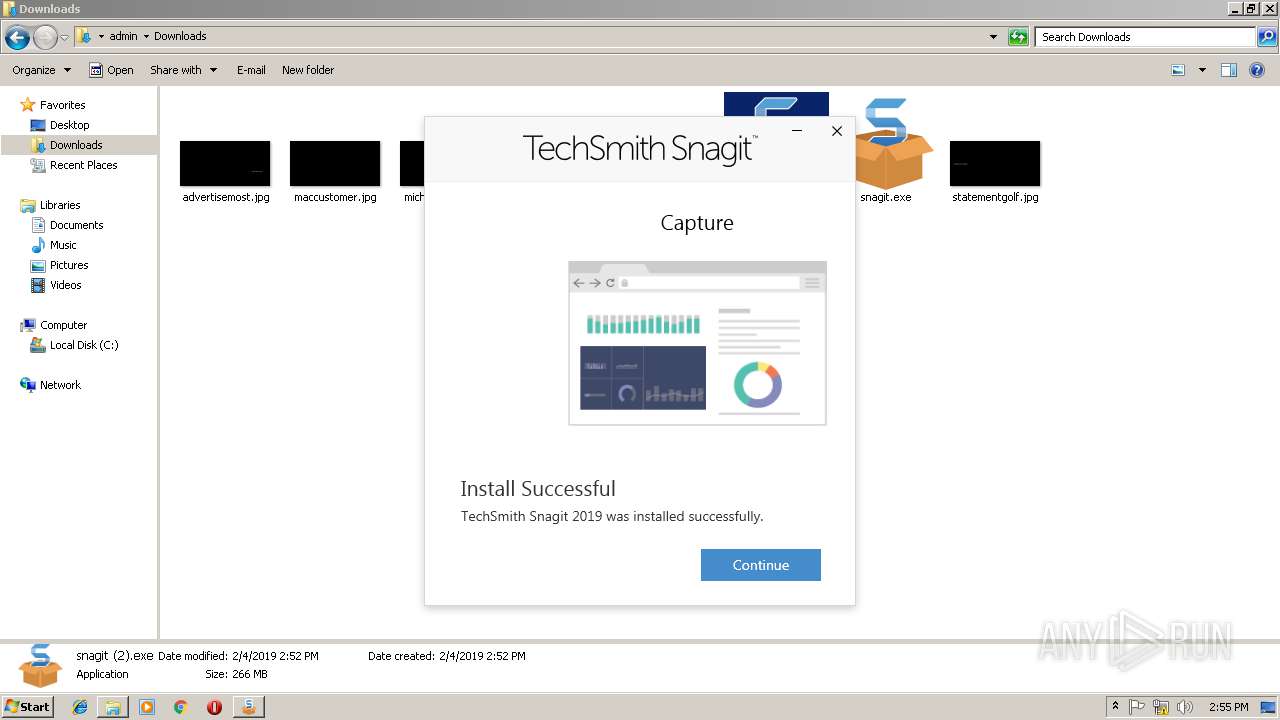Refresh the Downloads folder view

pyautogui.click(x=1018, y=37)
